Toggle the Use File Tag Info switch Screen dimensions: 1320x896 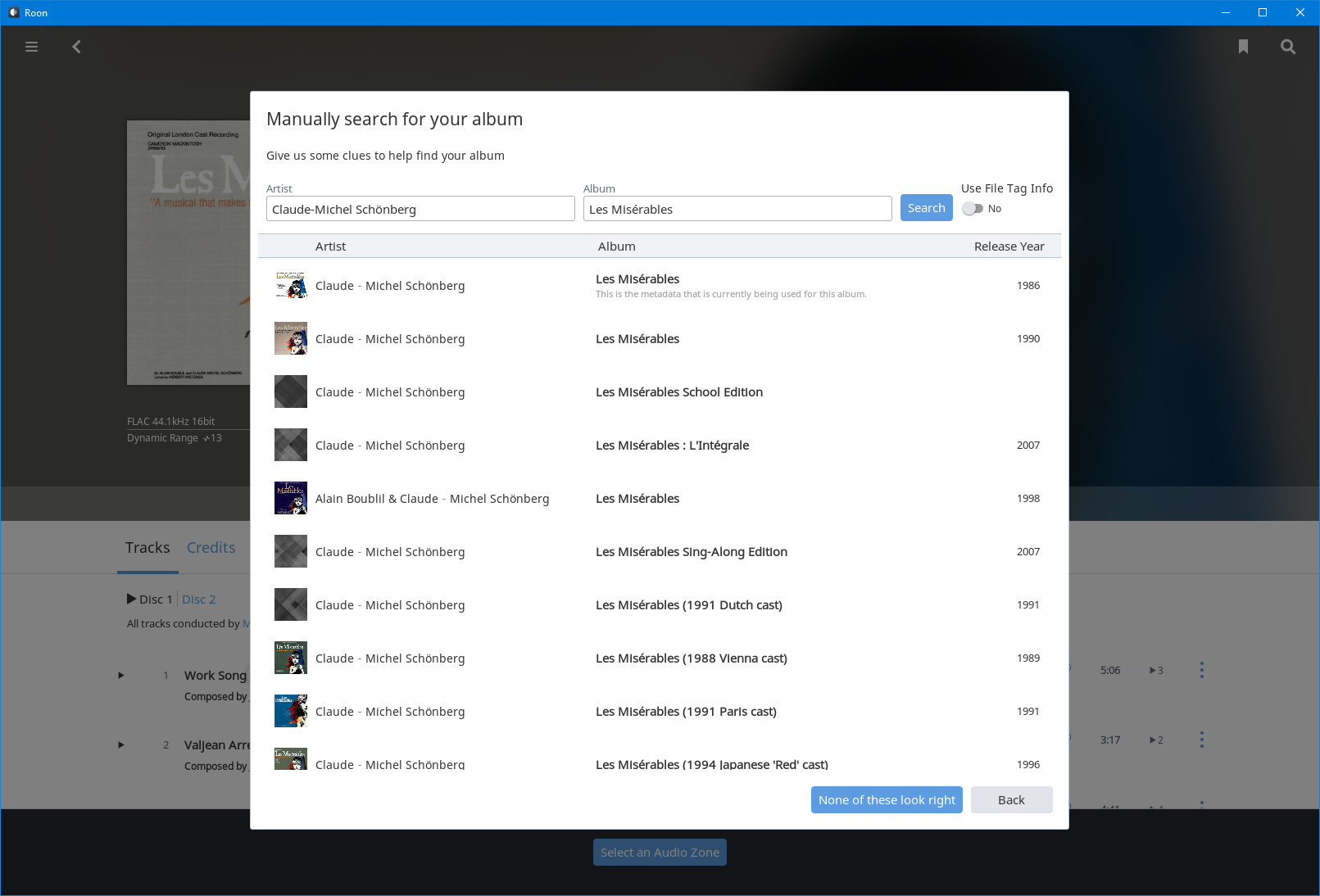(x=973, y=209)
